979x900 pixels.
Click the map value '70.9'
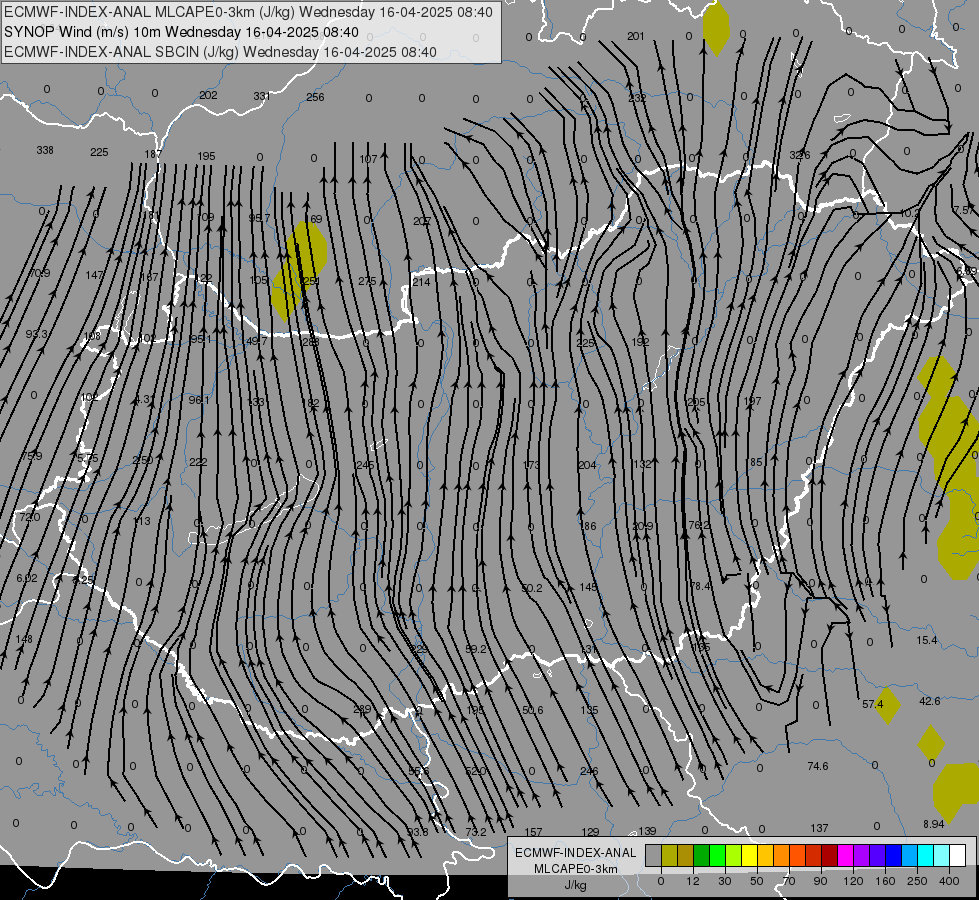[39, 274]
